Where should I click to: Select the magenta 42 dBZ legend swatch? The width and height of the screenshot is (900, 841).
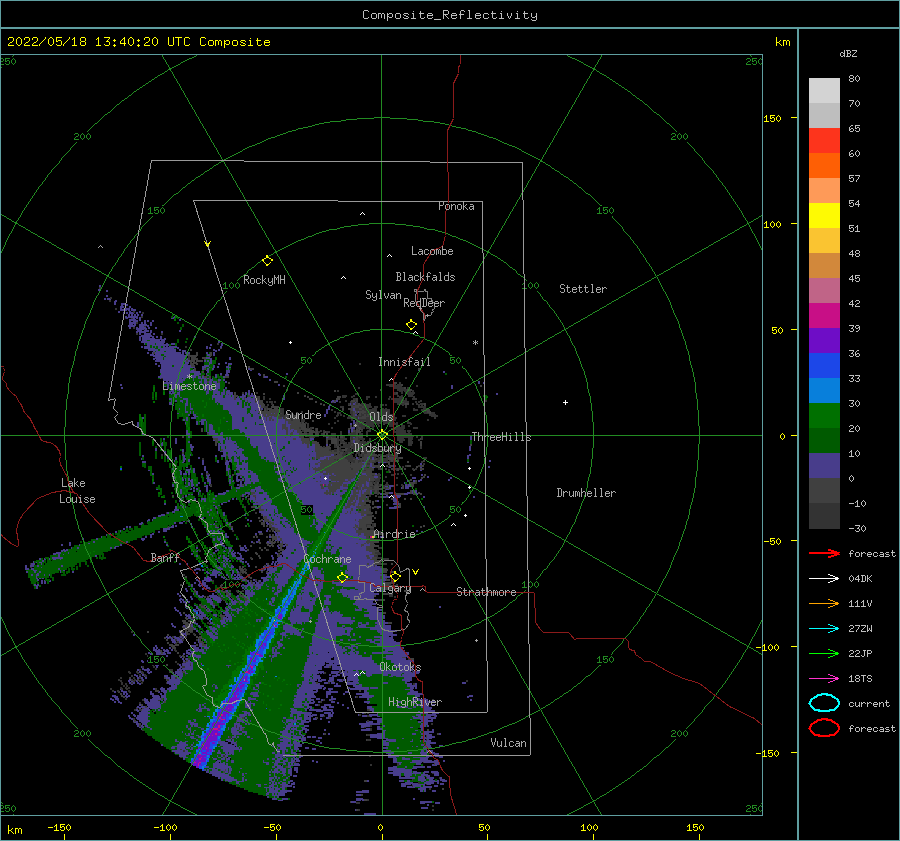tap(824, 315)
